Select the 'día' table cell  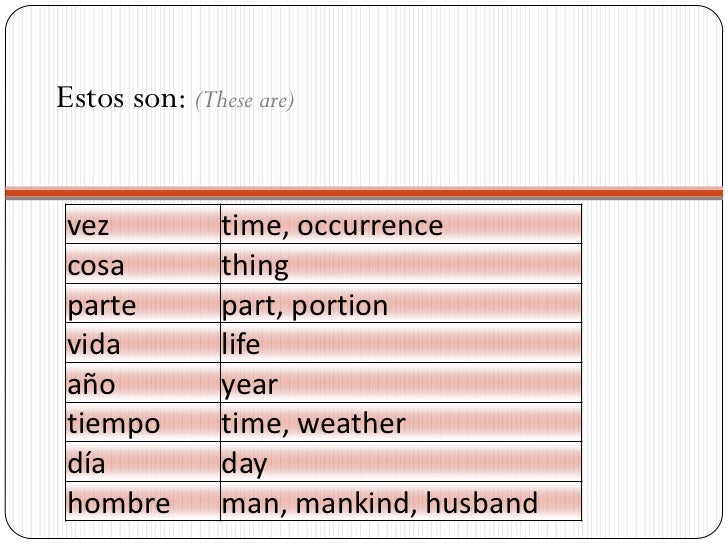tap(143, 462)
